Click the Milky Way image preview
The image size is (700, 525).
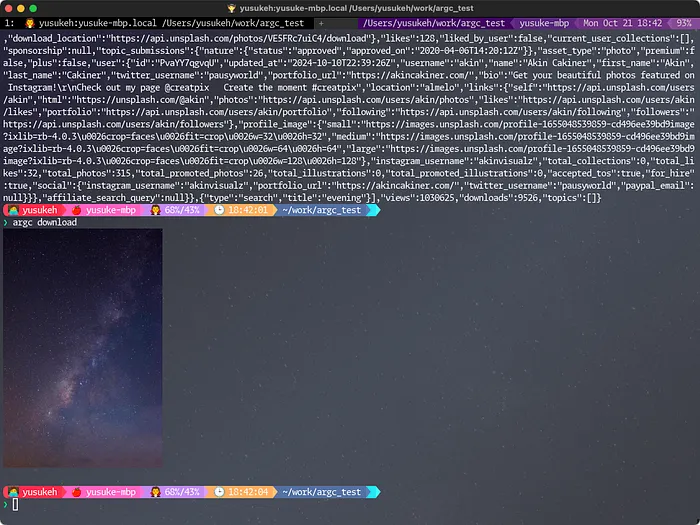(x=83, y=348)
